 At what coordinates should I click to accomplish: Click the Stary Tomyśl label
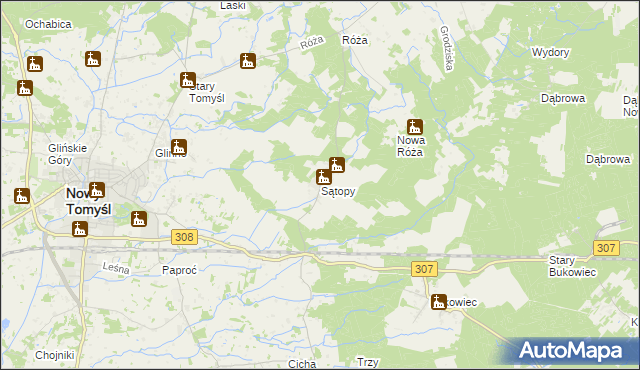[207, 93]
